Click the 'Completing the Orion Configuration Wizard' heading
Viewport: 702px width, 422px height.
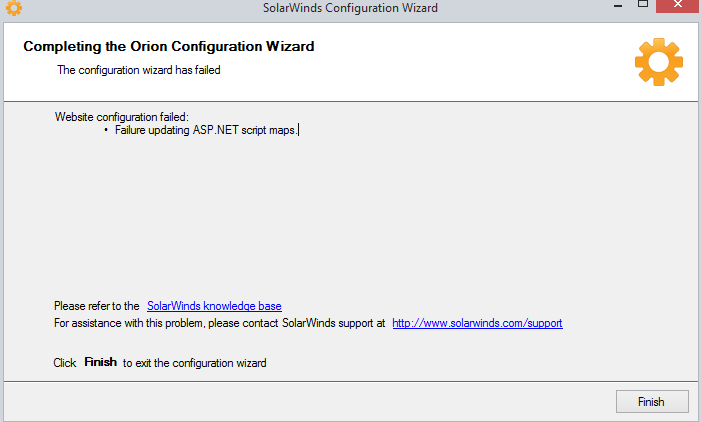[169, 47]
